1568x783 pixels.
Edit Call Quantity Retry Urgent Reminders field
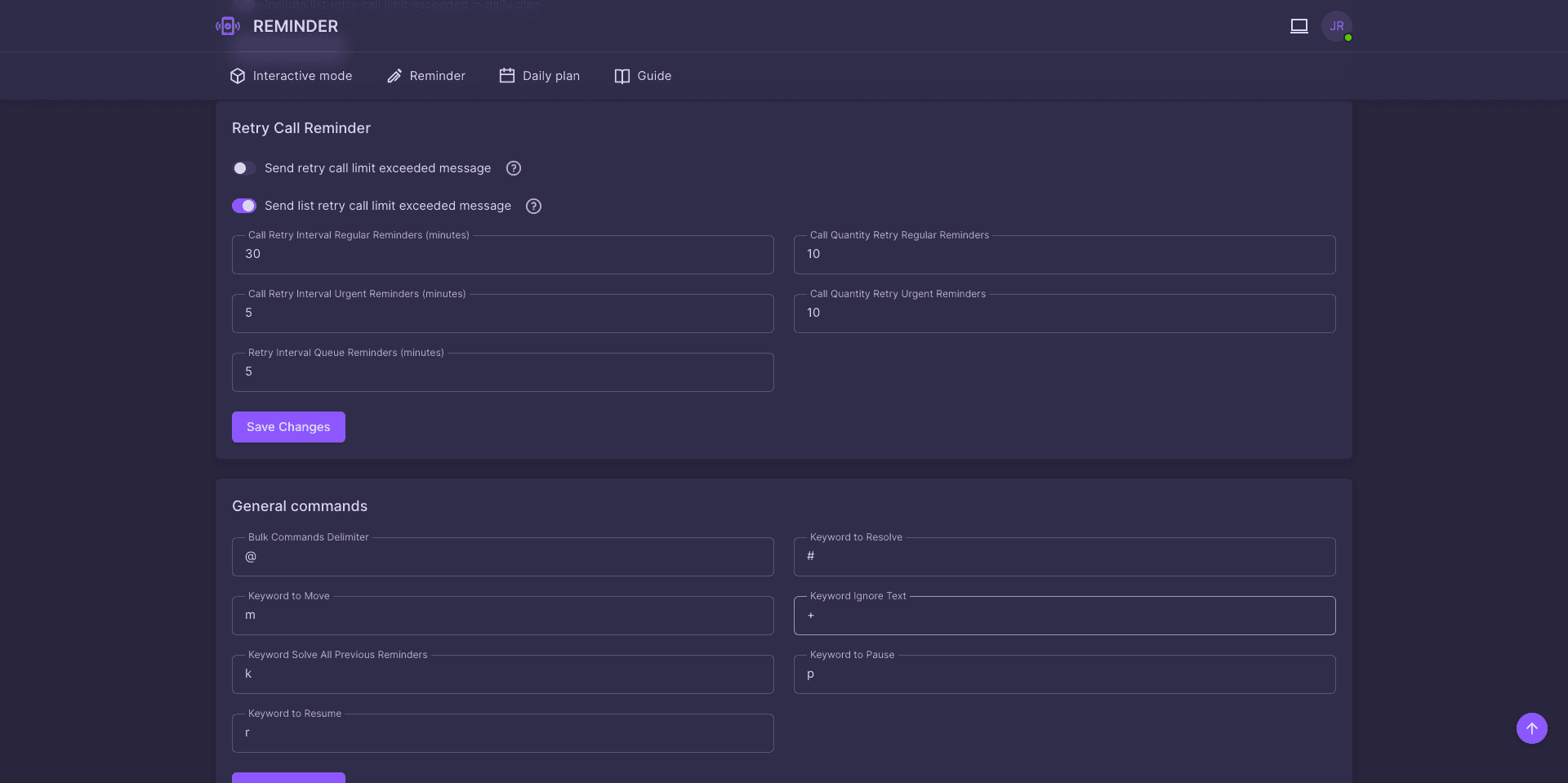click(1065, 314)
